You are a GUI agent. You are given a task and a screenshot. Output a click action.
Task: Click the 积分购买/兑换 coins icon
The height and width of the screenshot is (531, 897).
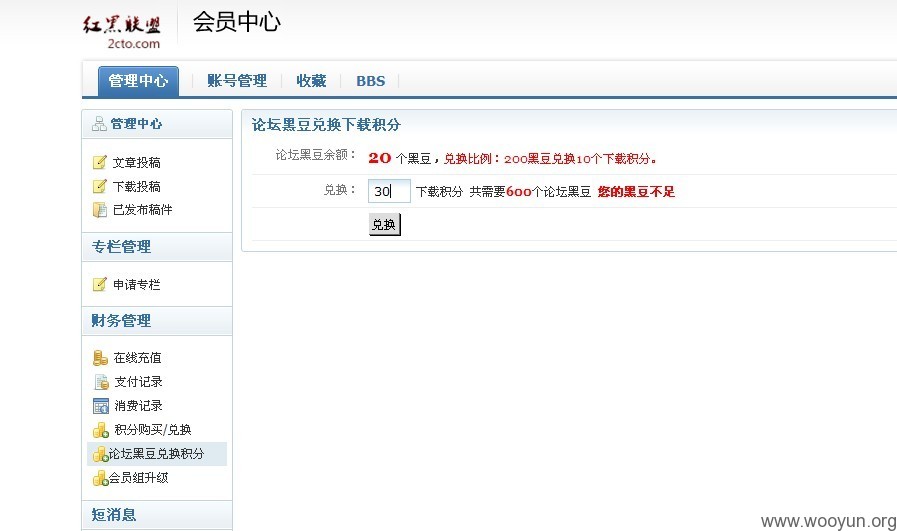[101, 430]
